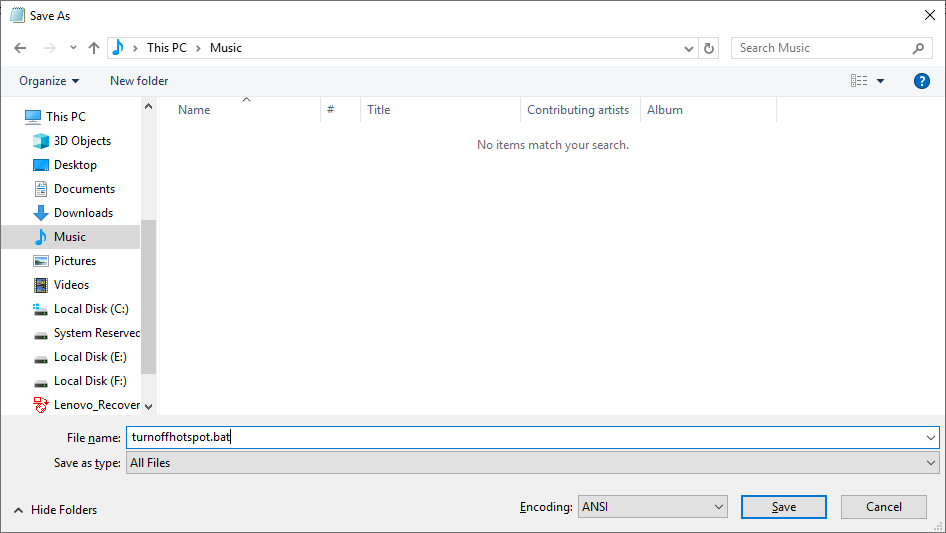Screen dimensions: 946x533
Task: Open the Pictures folder
Action: point(75,261)
